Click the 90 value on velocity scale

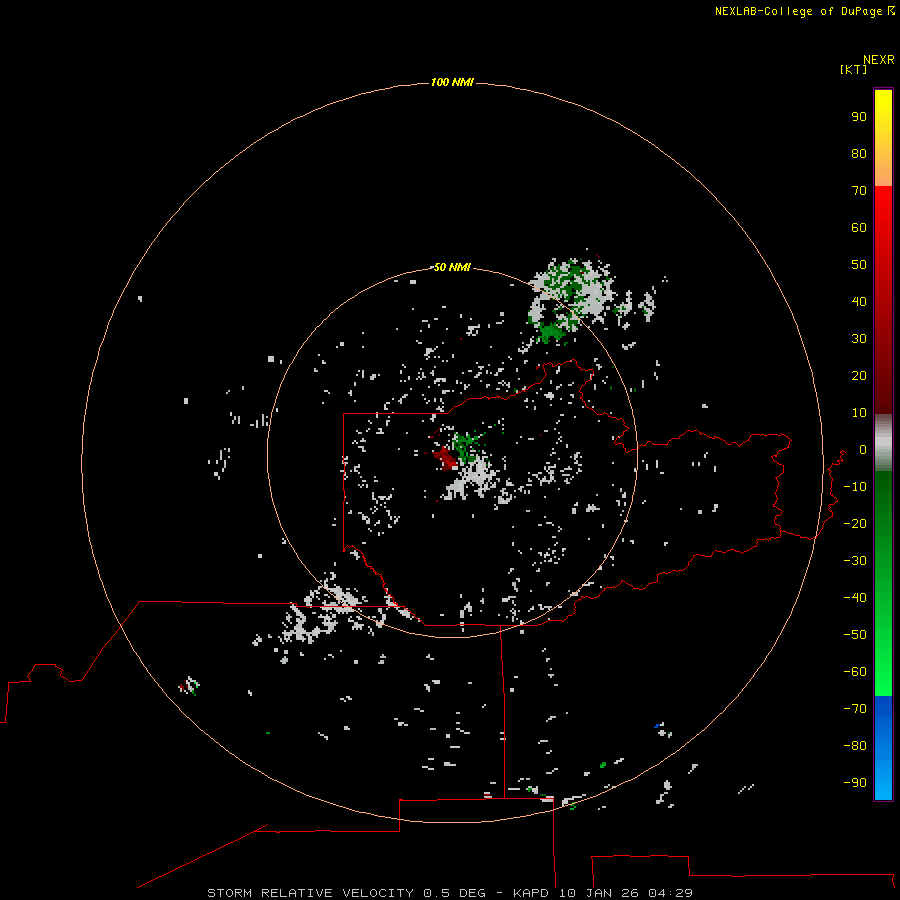tap(859, 117)
